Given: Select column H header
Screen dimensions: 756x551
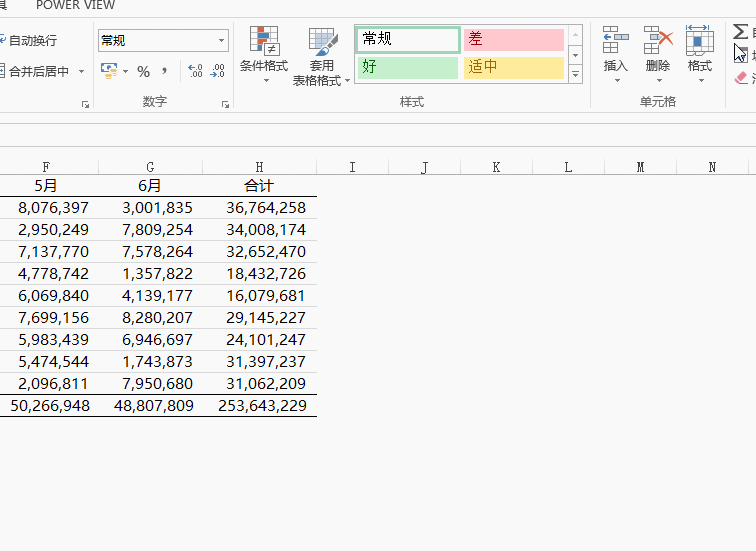Looking at the screenshot, I should point(259,167).
